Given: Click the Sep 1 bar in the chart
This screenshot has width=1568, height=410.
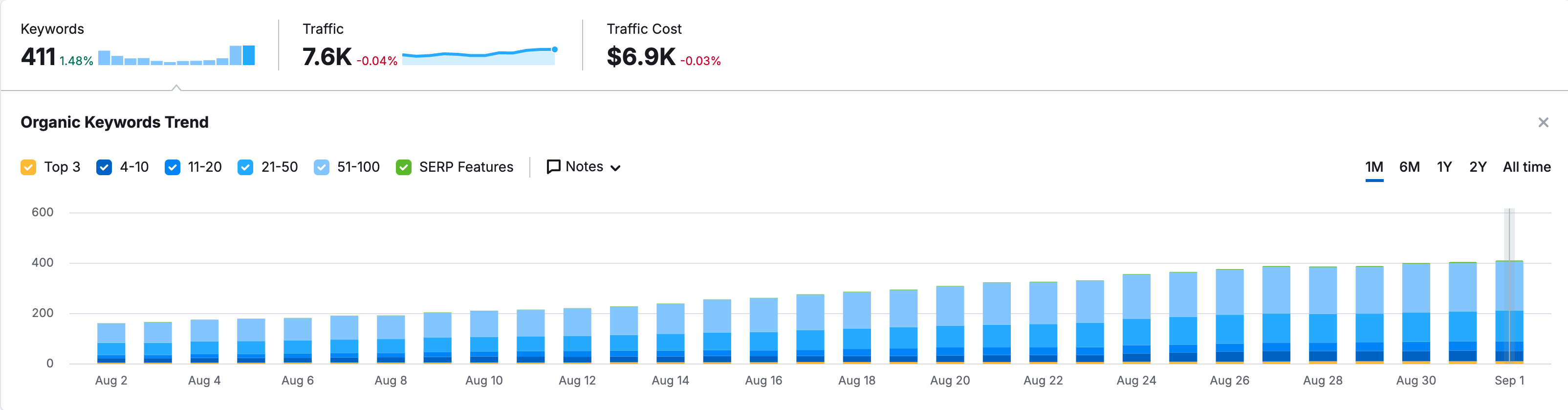Looking at the screenshot, I should tap(1509, 312).
